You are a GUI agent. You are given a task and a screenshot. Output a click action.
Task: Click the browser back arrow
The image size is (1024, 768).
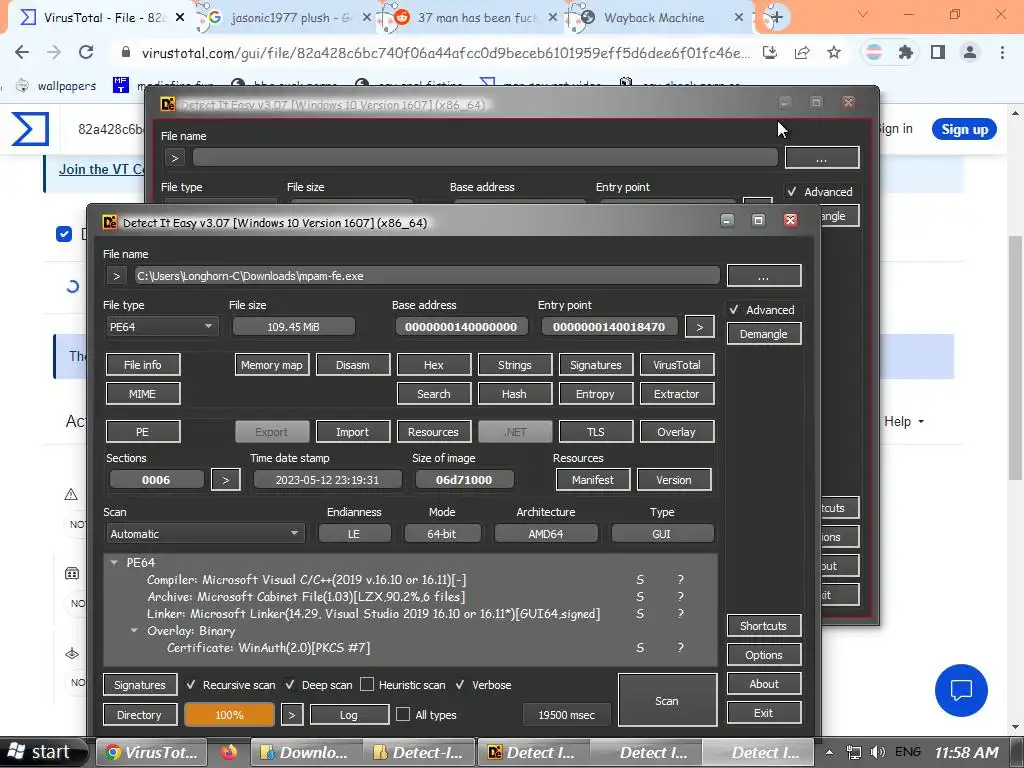pos(22,52)
